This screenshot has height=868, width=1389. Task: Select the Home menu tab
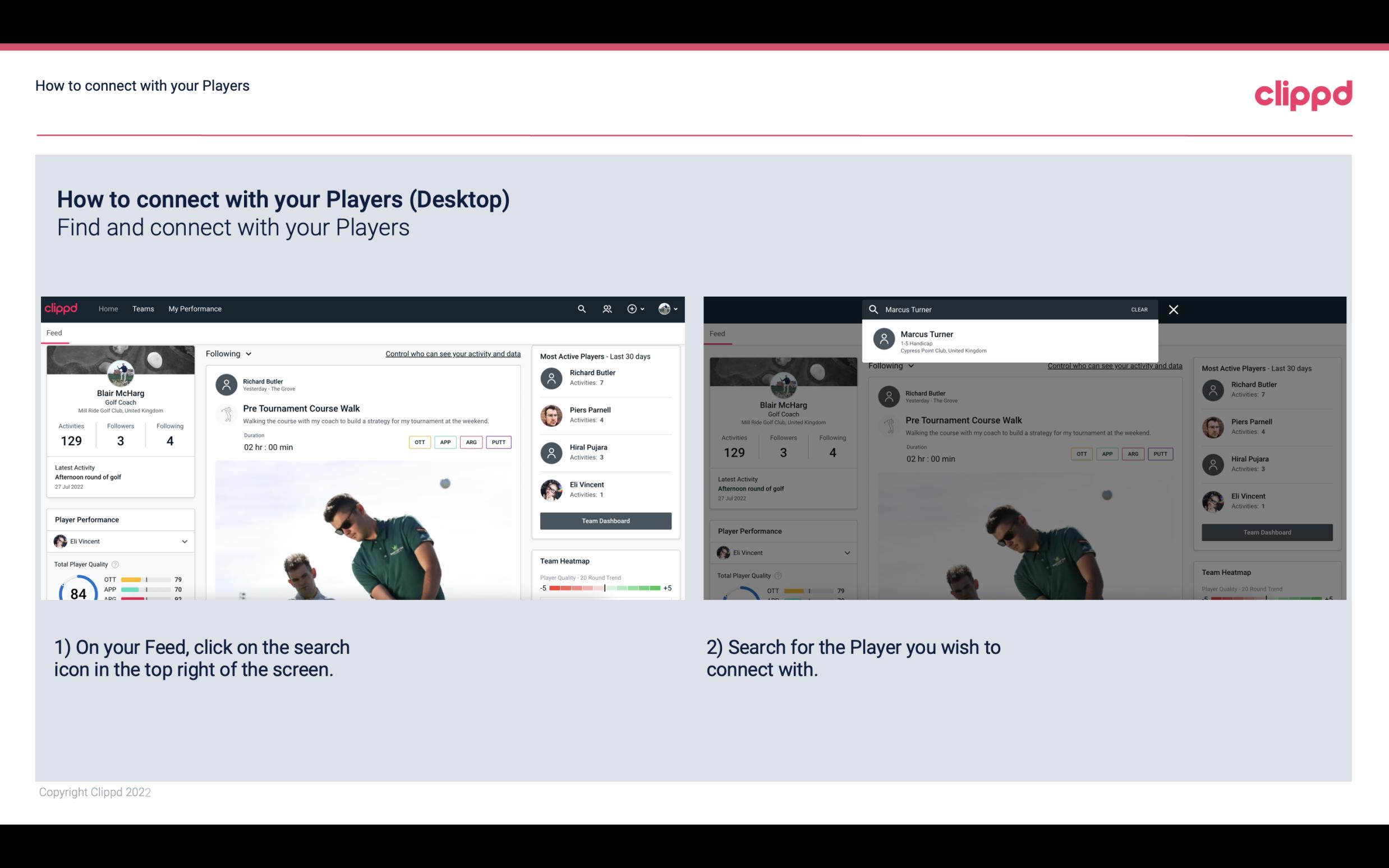point(107,308)
